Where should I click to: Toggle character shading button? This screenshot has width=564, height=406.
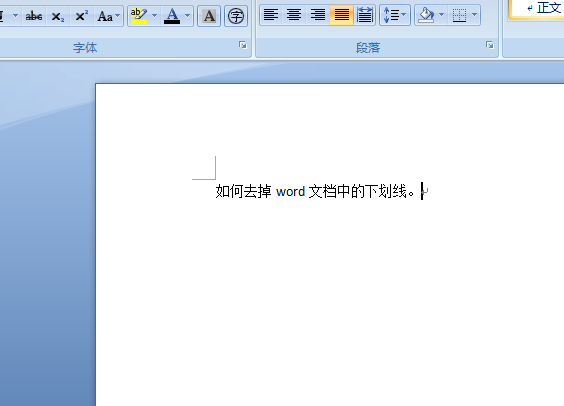coord(209,16)
